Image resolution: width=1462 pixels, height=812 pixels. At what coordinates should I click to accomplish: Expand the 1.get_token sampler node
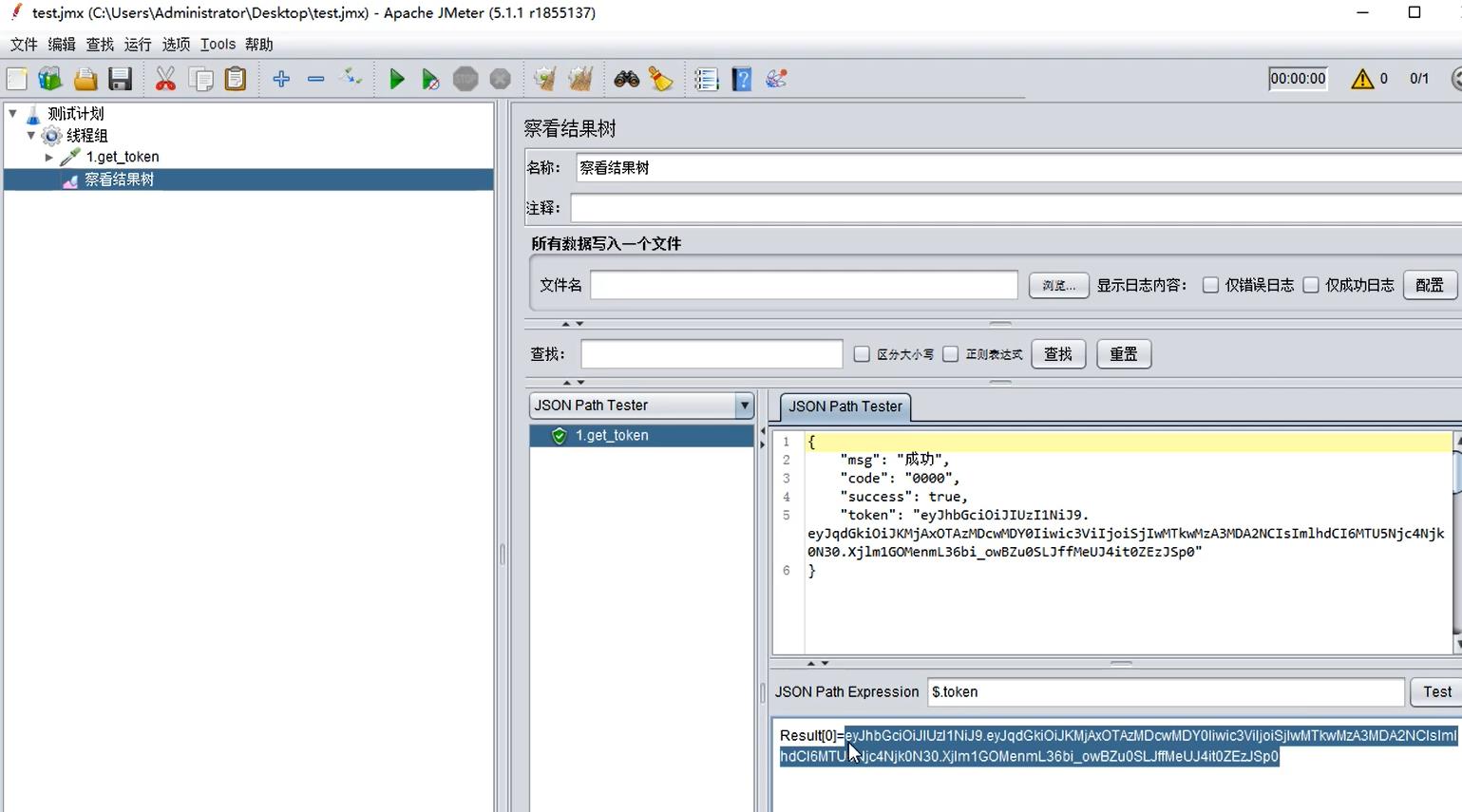point(49,157)
